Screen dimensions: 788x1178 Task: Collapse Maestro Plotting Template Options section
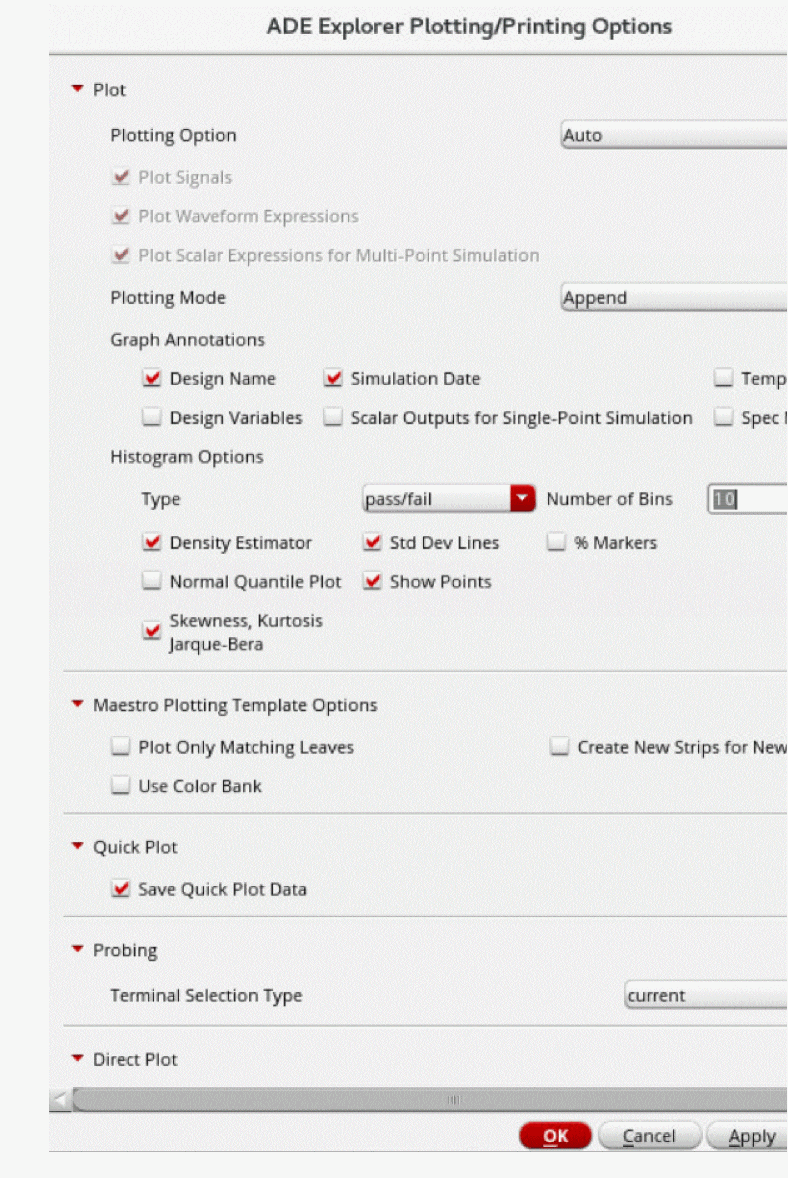click(x=78, y=705)
